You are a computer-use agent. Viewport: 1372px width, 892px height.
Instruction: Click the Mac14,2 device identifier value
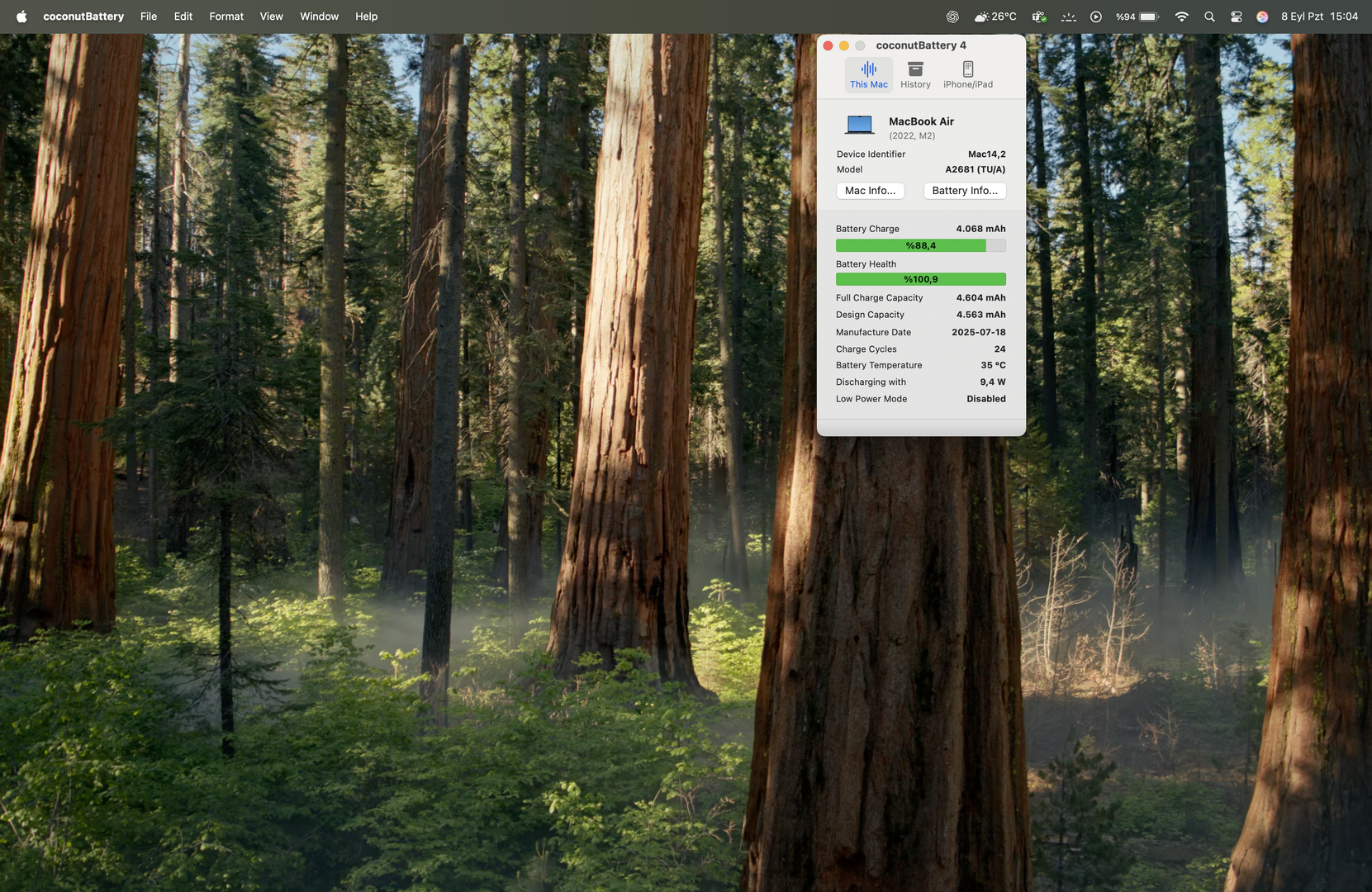[x=987, y=154]
